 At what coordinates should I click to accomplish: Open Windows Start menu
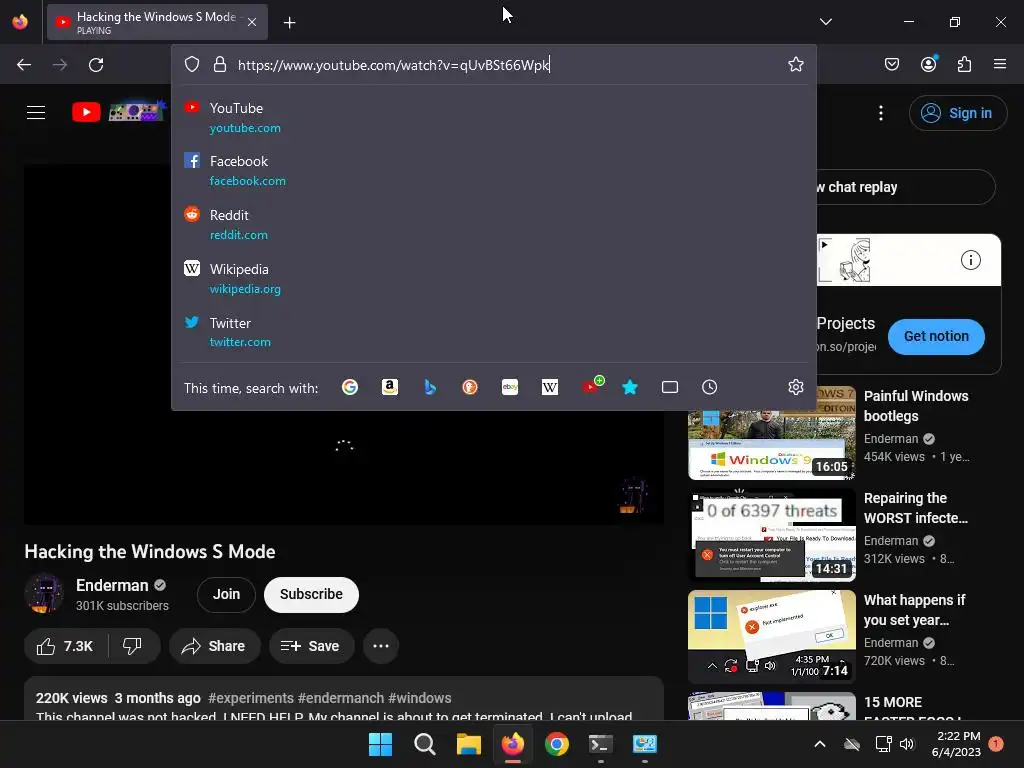[x=380, y=744]
